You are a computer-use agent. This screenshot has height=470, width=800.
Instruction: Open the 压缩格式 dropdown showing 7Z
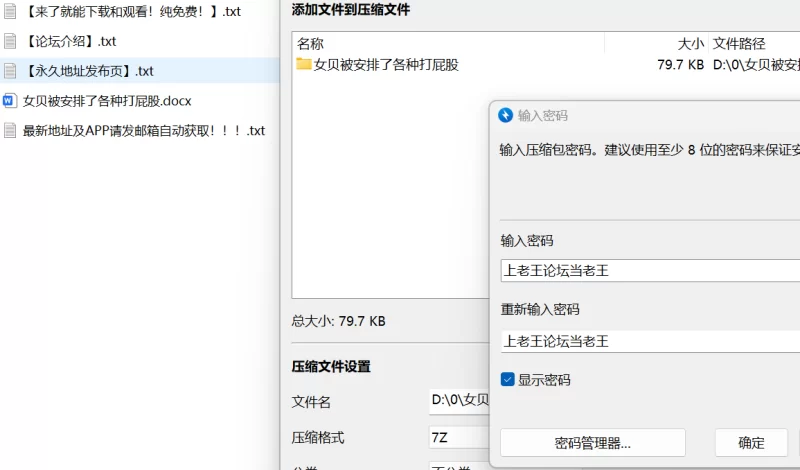pos(460,437)
